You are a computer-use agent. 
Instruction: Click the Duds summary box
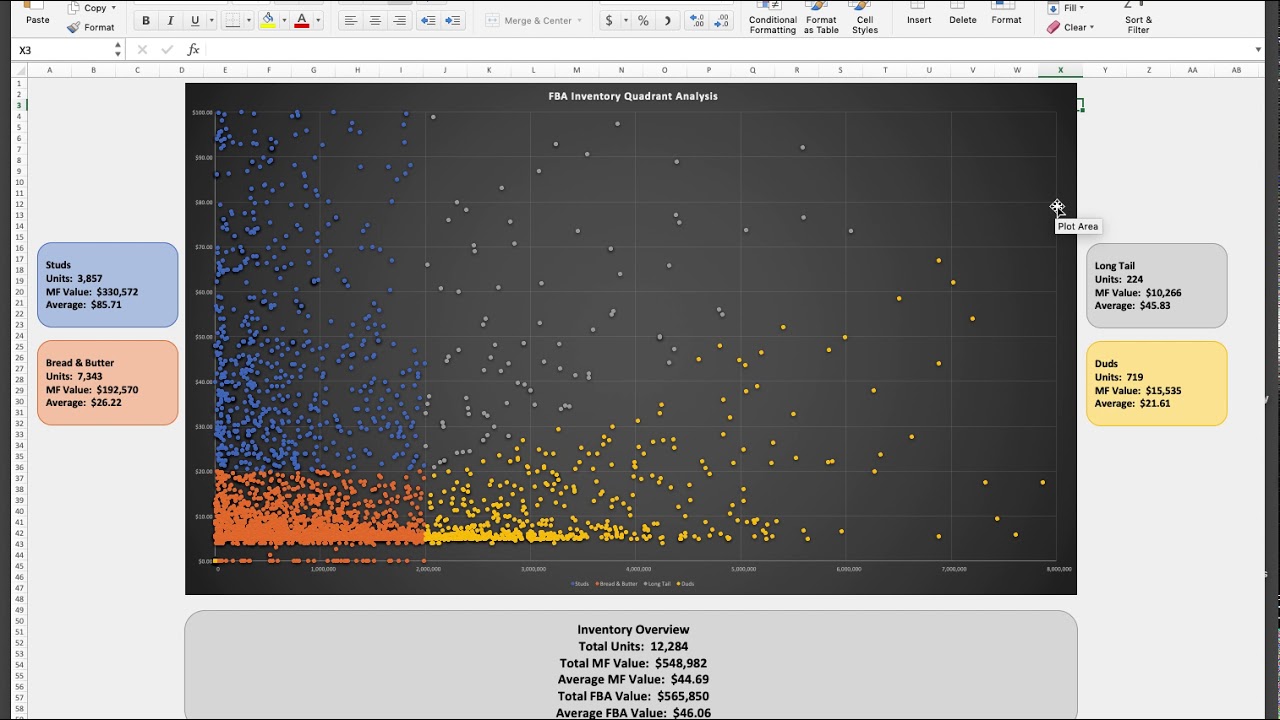(1157, 384)
